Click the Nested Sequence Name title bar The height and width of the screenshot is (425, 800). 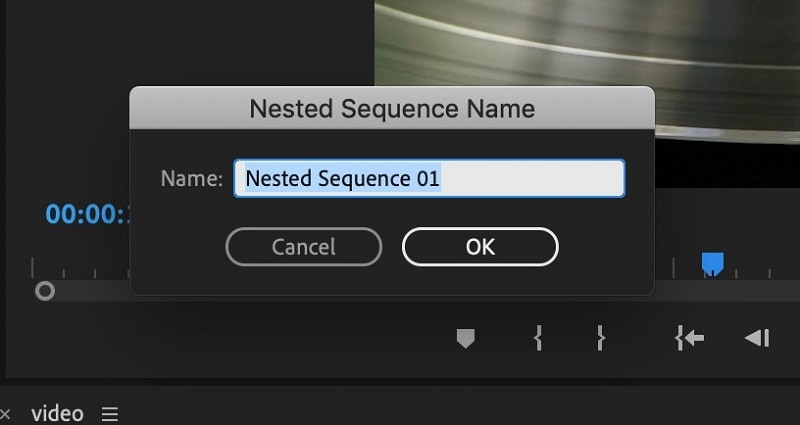click(x=392, y=108)
